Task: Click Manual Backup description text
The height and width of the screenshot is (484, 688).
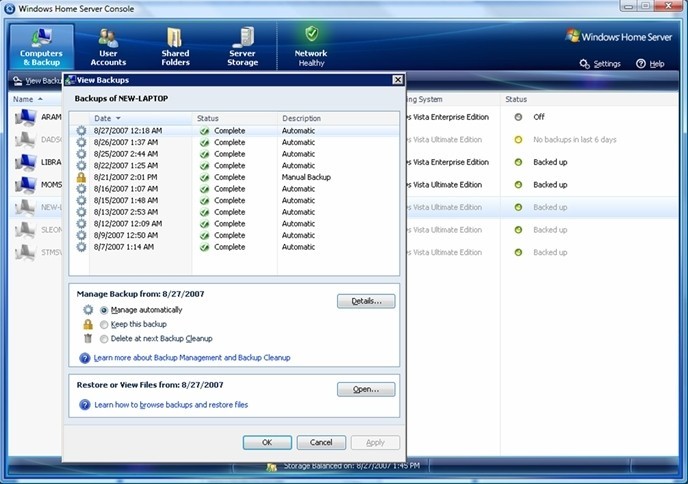Action: (306, 177)
